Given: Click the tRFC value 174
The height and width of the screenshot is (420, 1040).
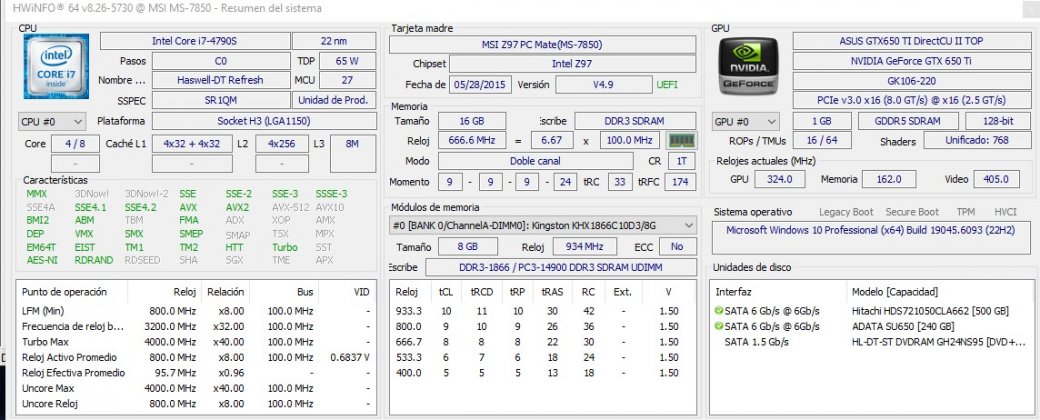Looking at the screenshot, I should [x=681, y=182].
